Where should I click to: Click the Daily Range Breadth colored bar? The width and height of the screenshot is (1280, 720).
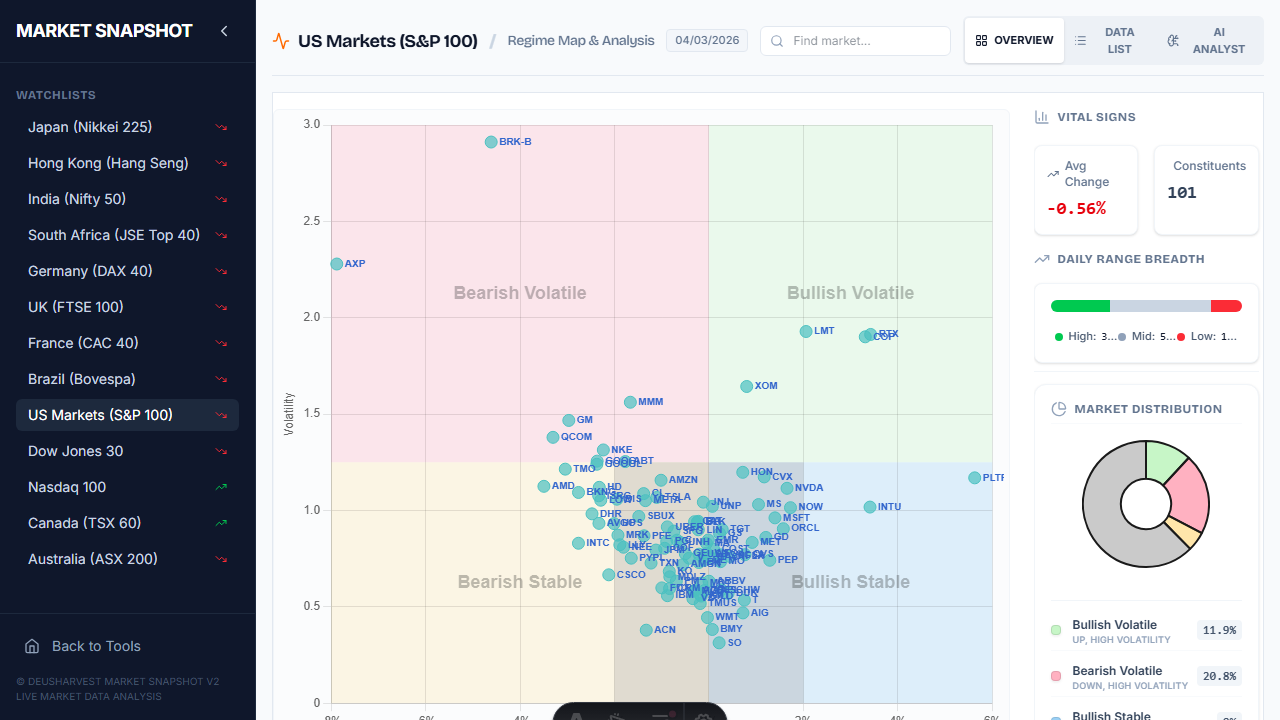click(1146, 305)
